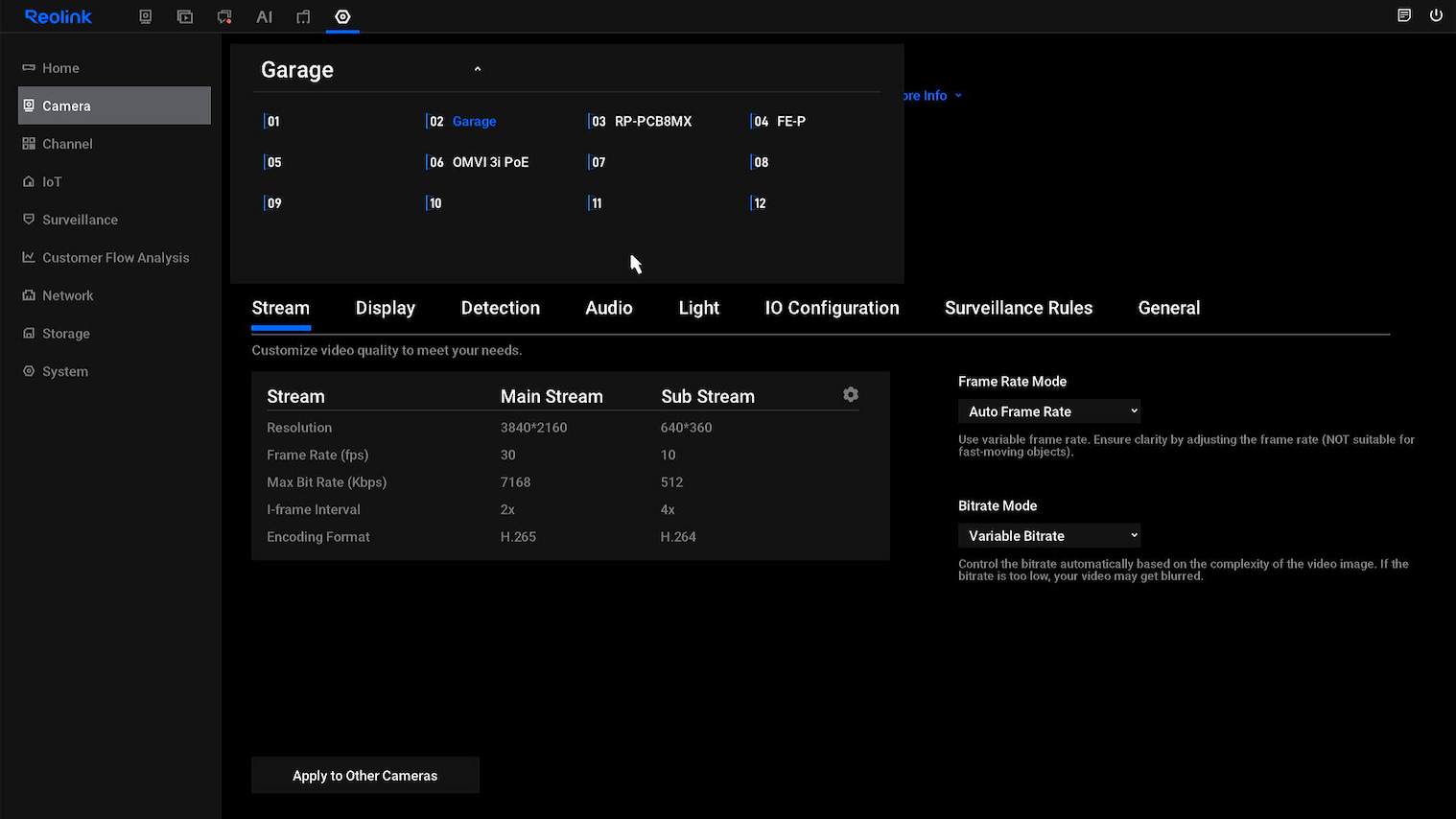Switch to the Detection tab

pos(501,308)
